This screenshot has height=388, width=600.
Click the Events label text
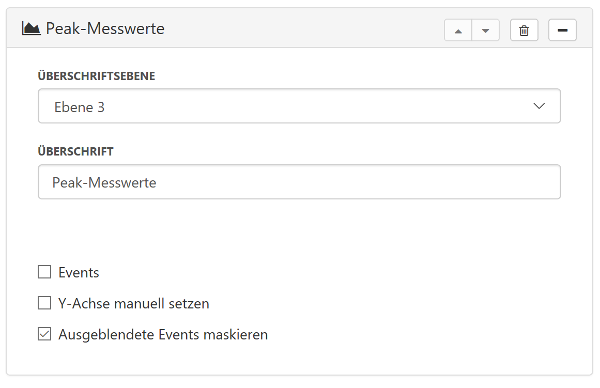pyautogui.click(x=79, y=272)
